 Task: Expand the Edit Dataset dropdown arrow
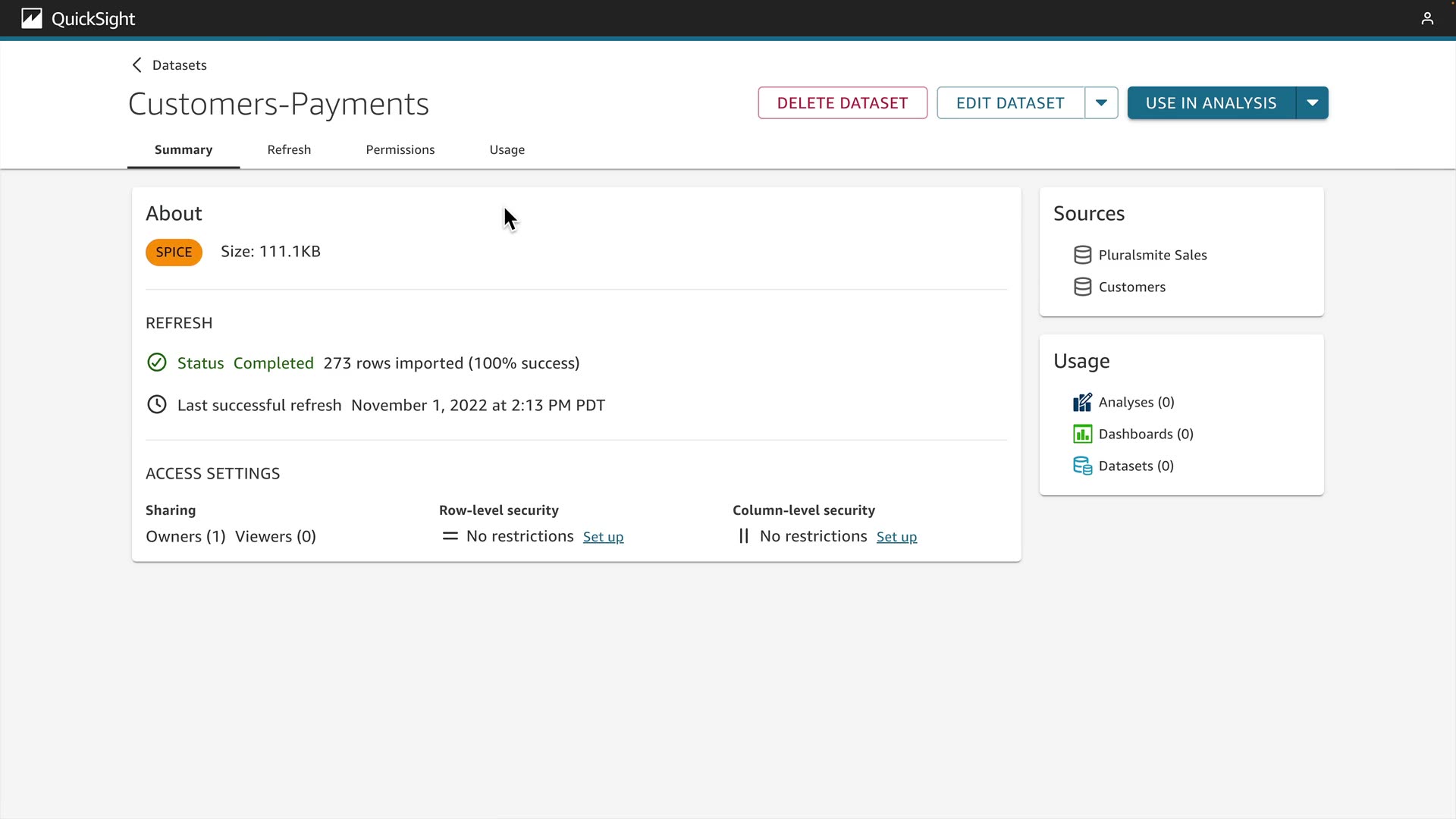click(1101, 103)
